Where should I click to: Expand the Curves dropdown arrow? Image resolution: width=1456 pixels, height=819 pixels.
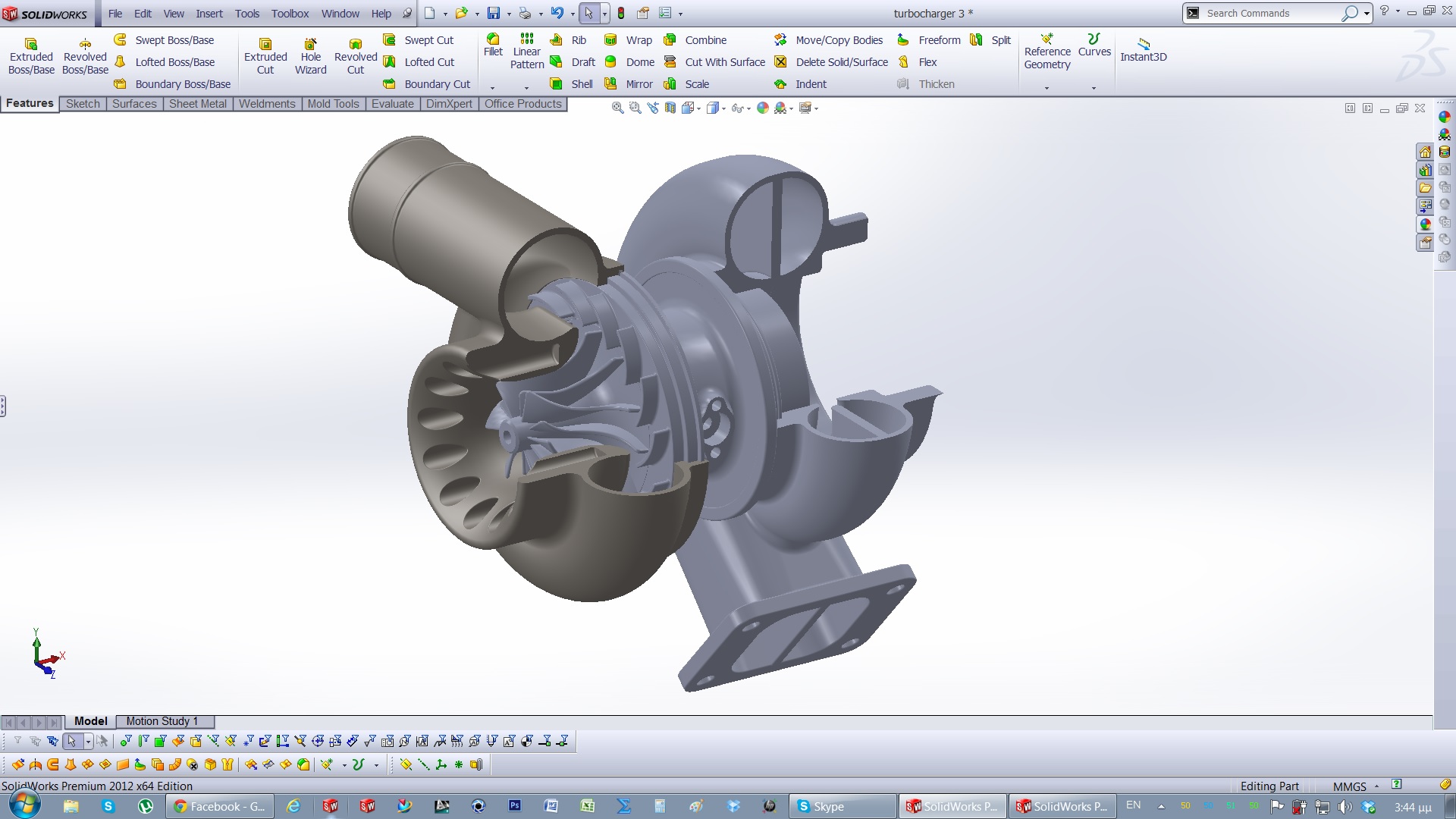coord(1094,88)
